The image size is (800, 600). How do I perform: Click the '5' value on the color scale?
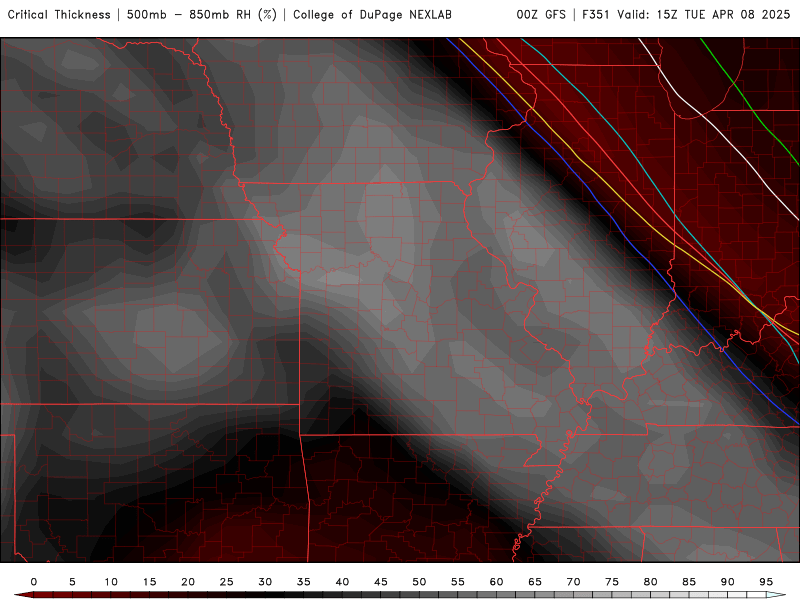click(72, 582)
